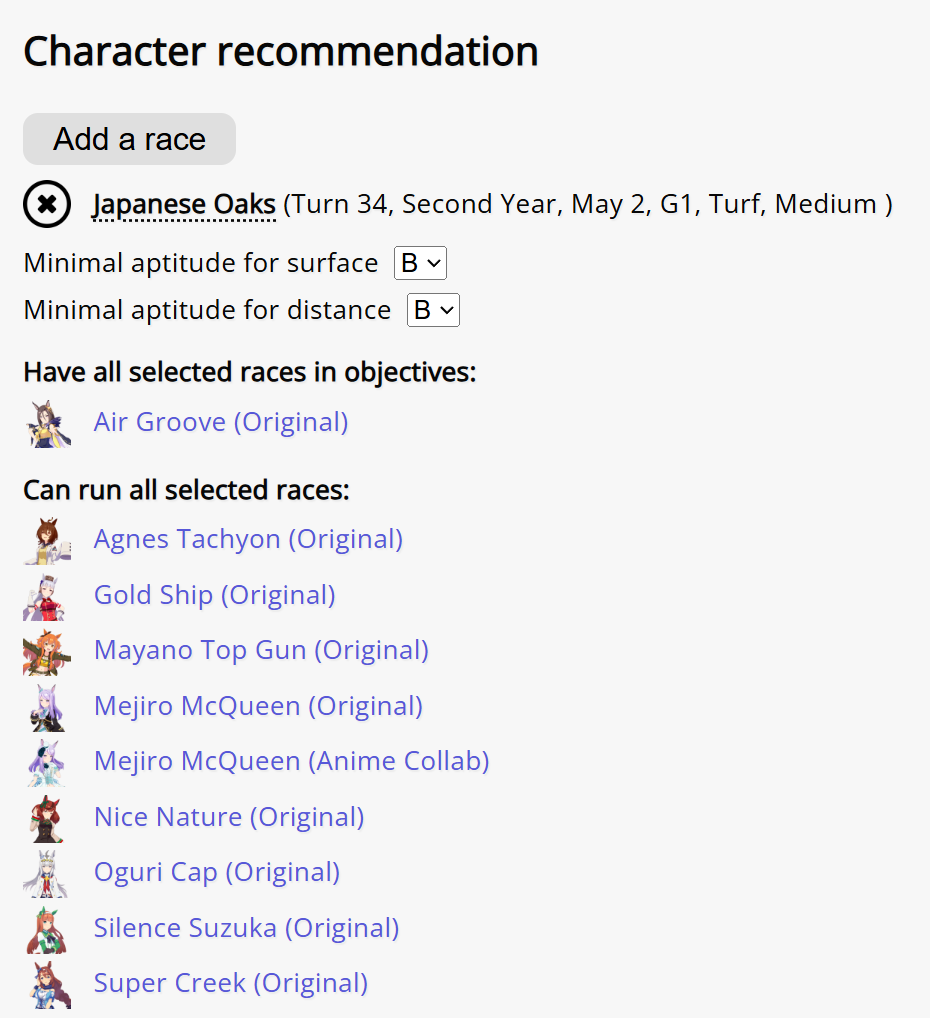
Task: Click Air Groove character portrait icon
Action: (47, 423)
